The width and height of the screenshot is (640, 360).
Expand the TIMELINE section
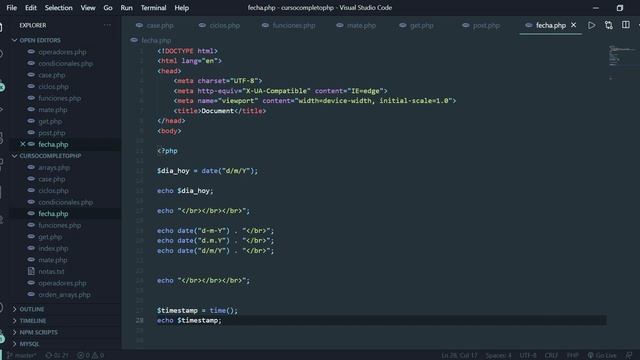tap(33, 321)
